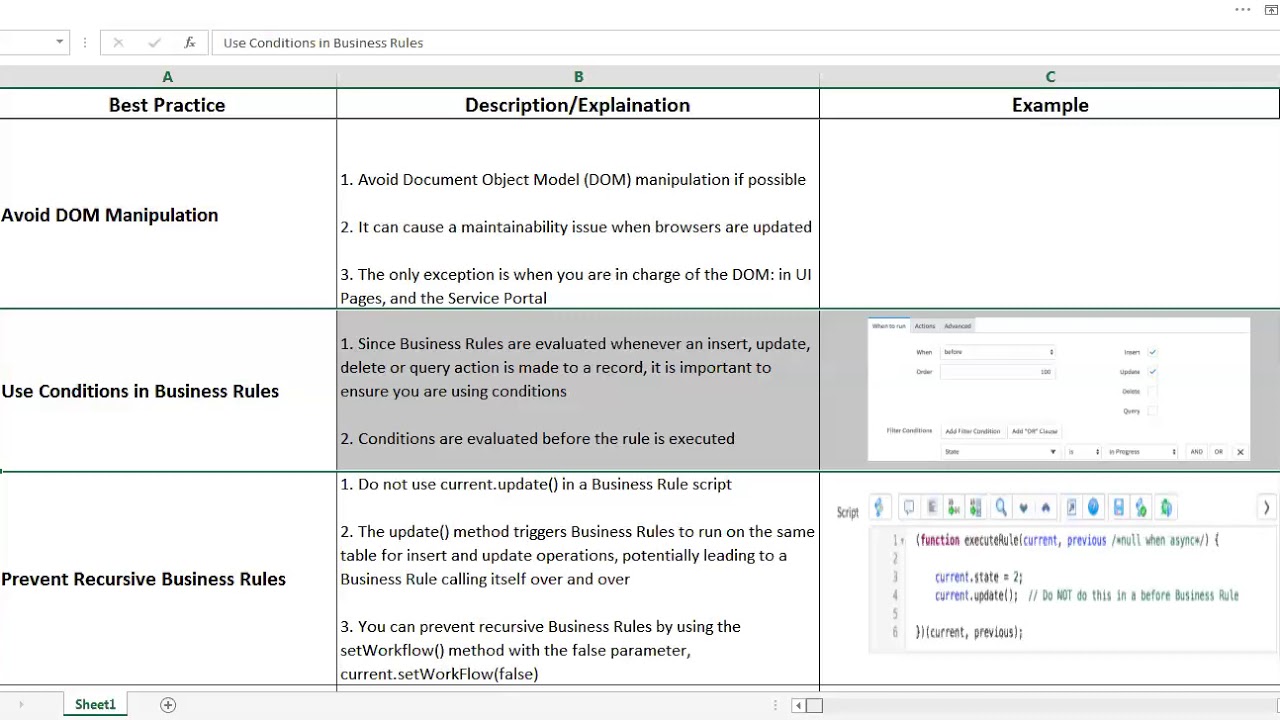The width and height of the screenshot is (1280, 720).
Task: Switch to the Actions tab
Action: click(925, 326)
